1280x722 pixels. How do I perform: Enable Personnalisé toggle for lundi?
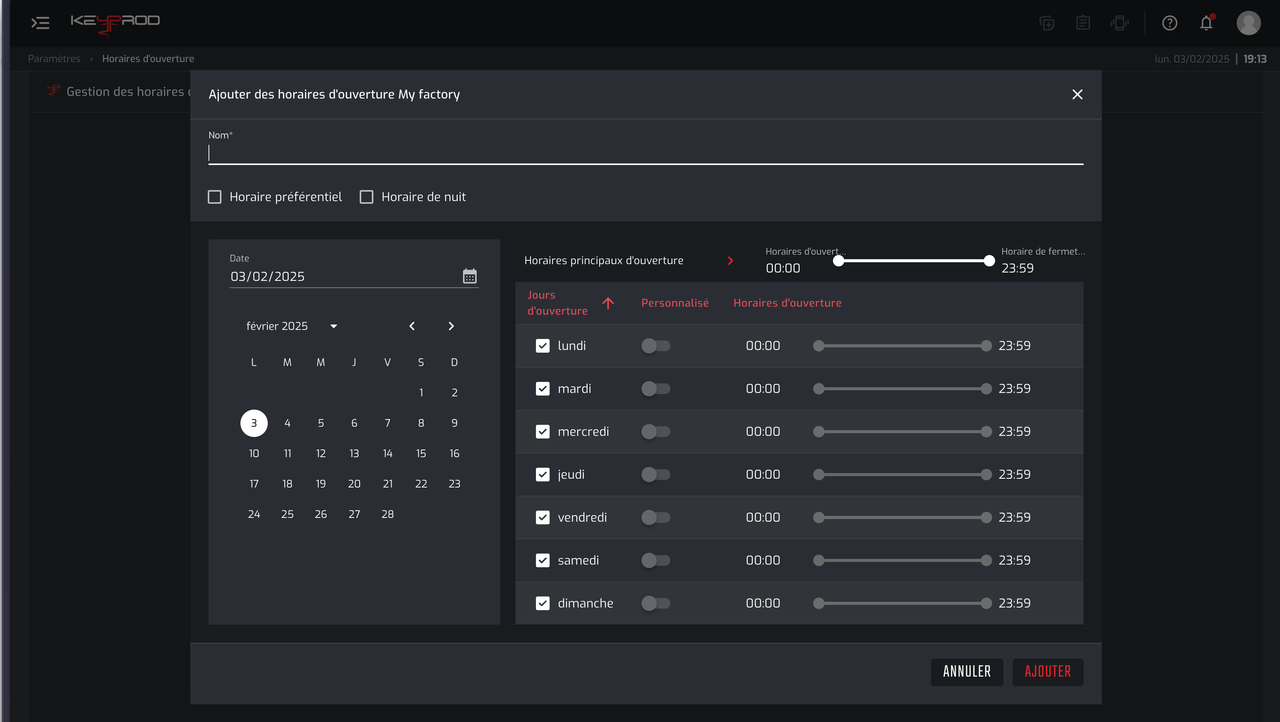point(656,346)
